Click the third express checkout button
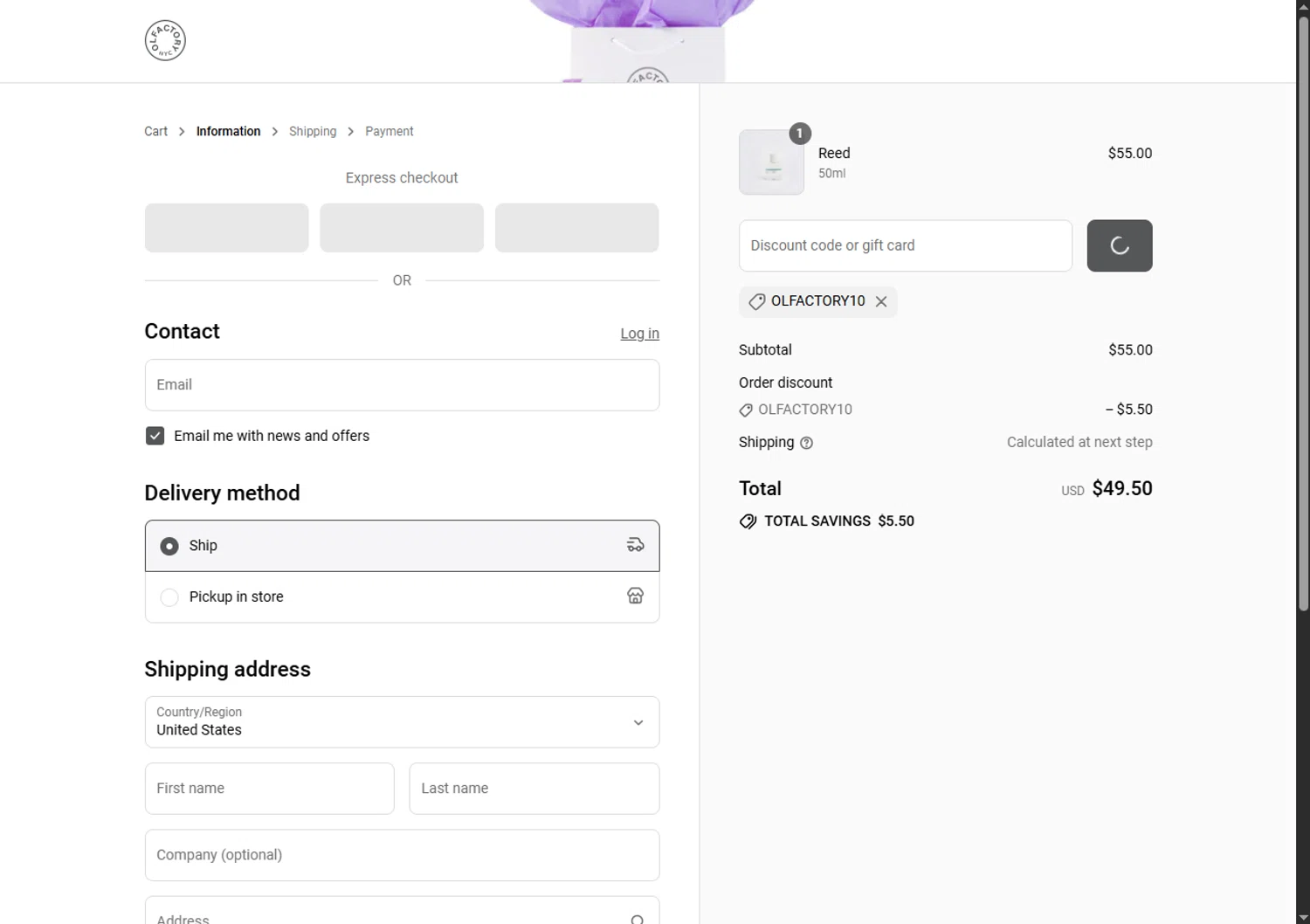Viewport: 1310px width, 924px height. pyautogui.click(x=576, y=228)
